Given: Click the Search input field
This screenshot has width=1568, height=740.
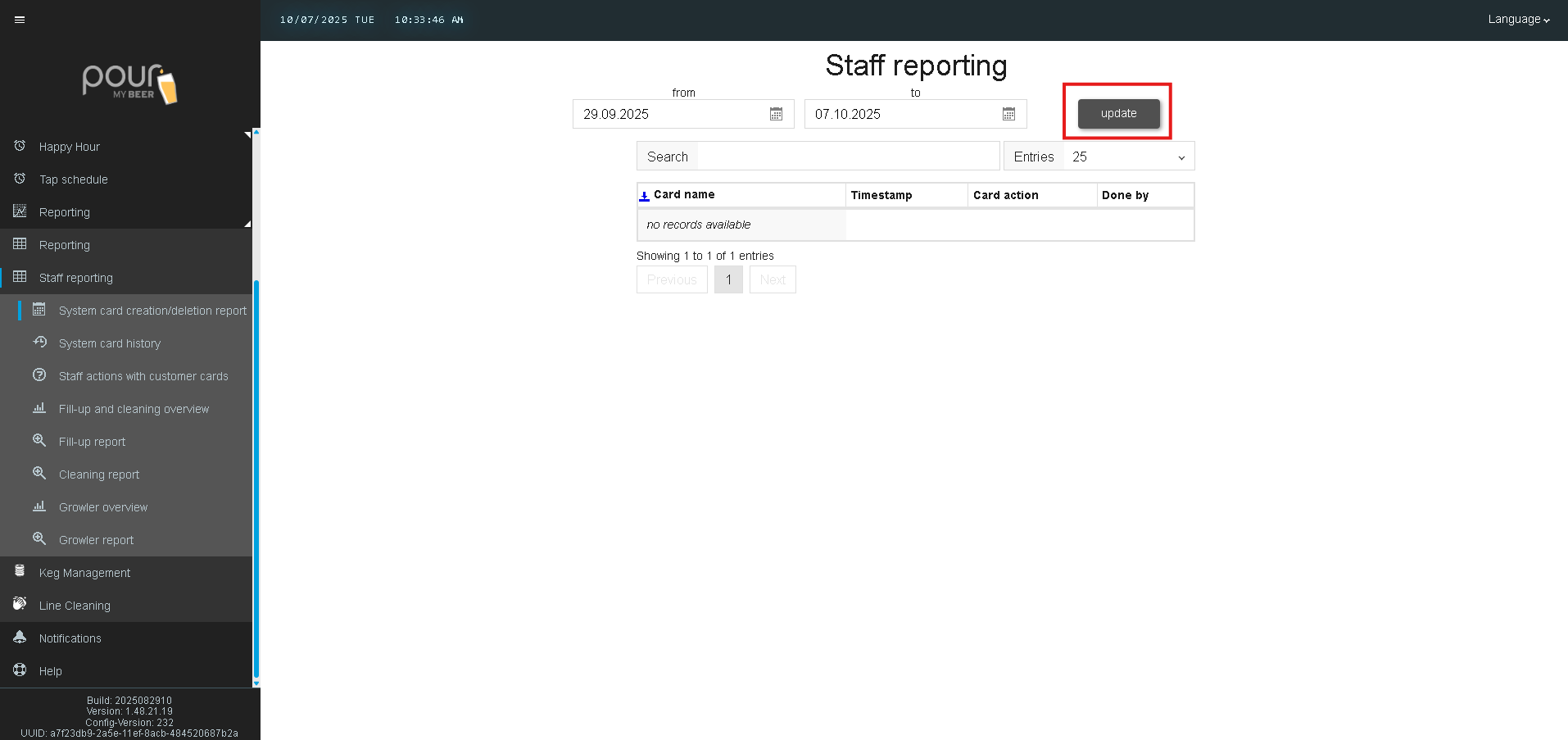Looking at the screenshot, I should pyautogui.click(x=847, y=157).
